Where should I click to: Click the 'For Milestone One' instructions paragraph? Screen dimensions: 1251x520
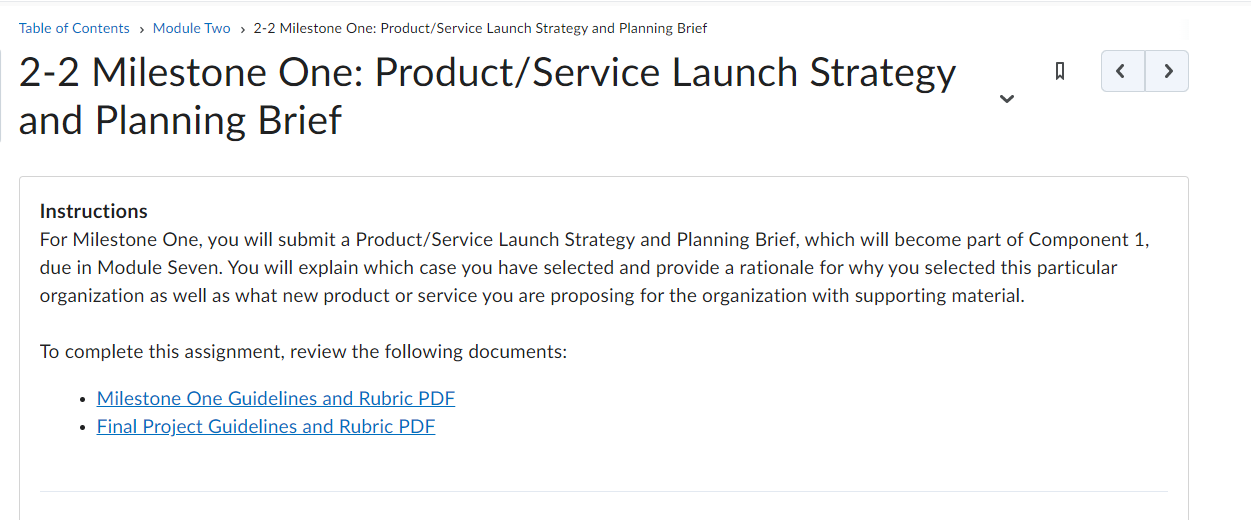595,268
